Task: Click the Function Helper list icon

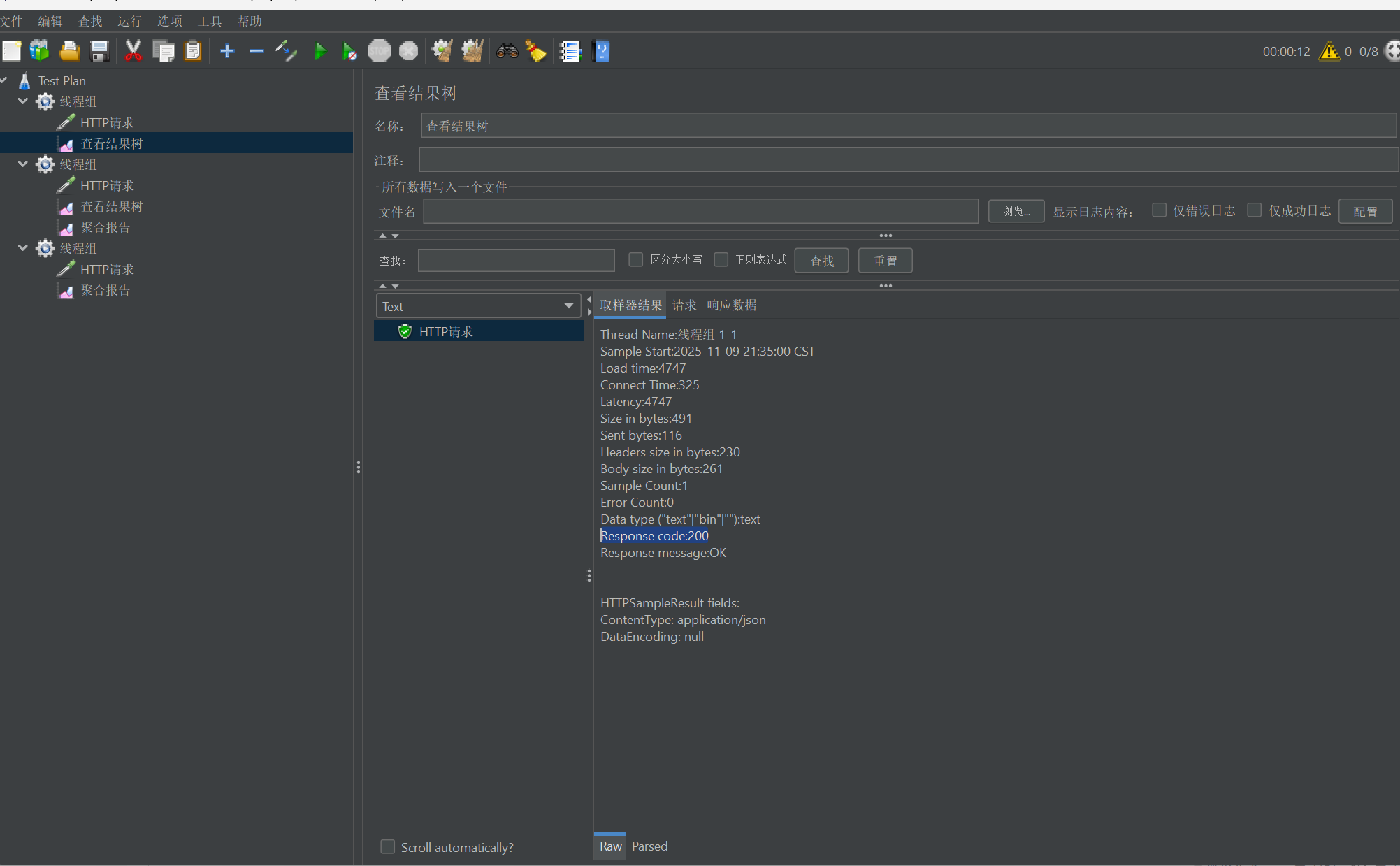Action: point(570,51)
